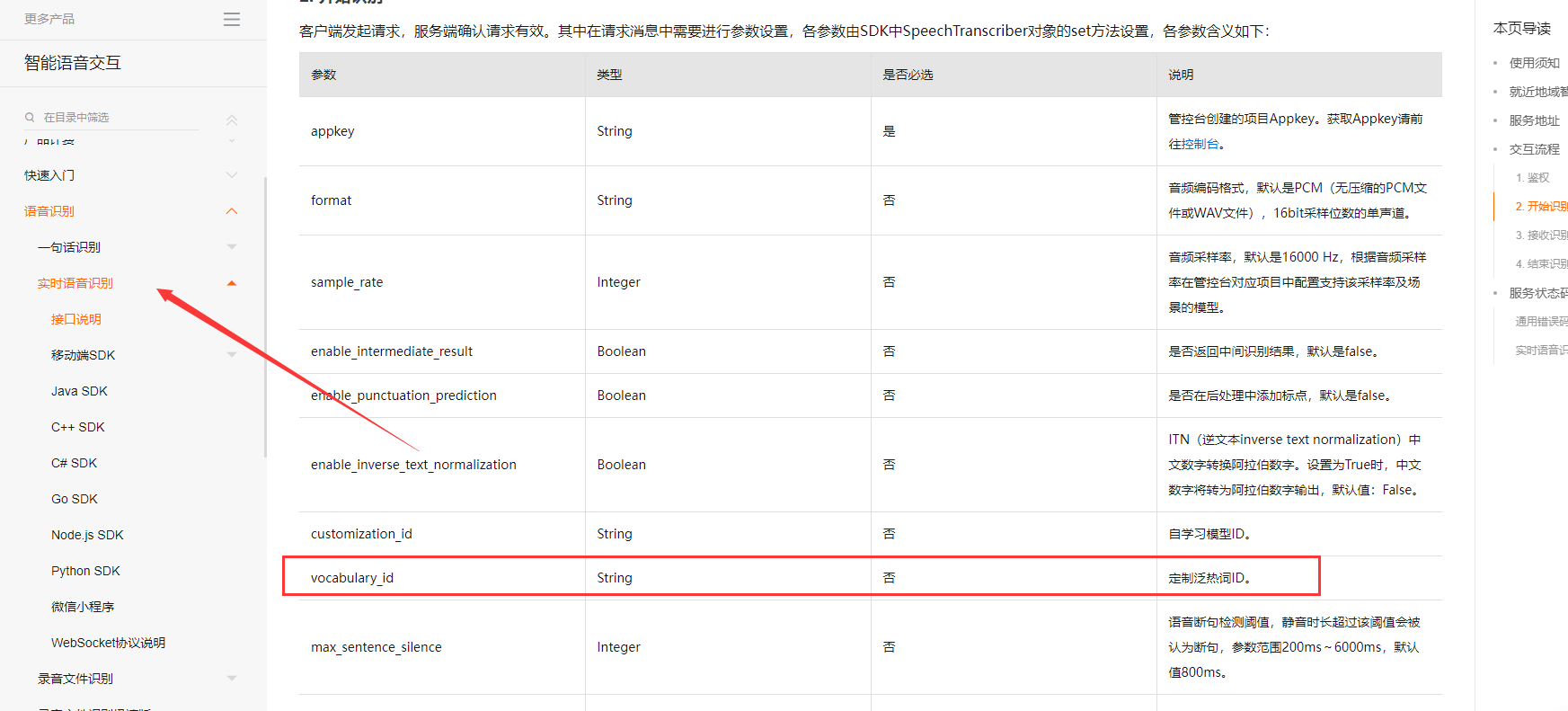Open the WebSocket协议说明 page

(x=109, y=643)
